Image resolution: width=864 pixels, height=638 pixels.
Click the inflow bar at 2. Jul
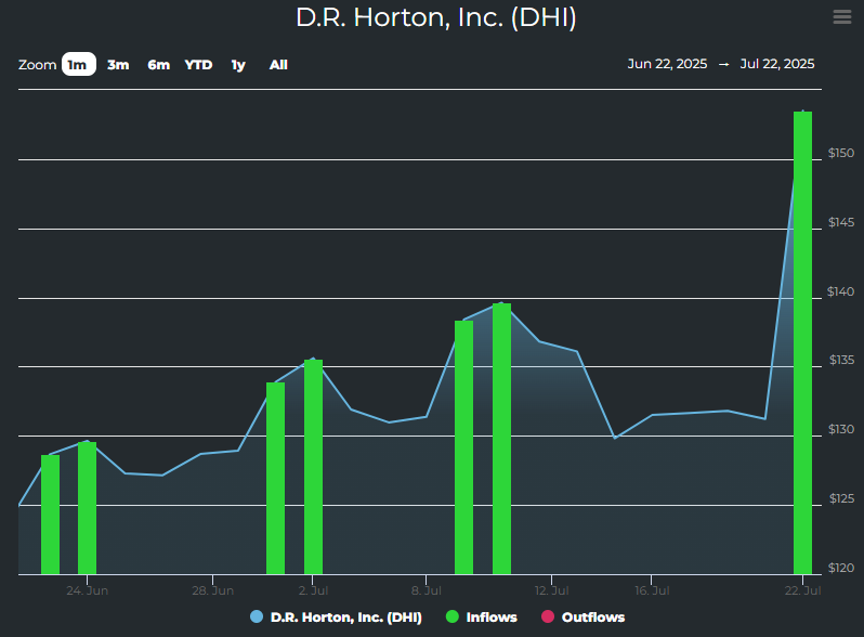(313, 467)
